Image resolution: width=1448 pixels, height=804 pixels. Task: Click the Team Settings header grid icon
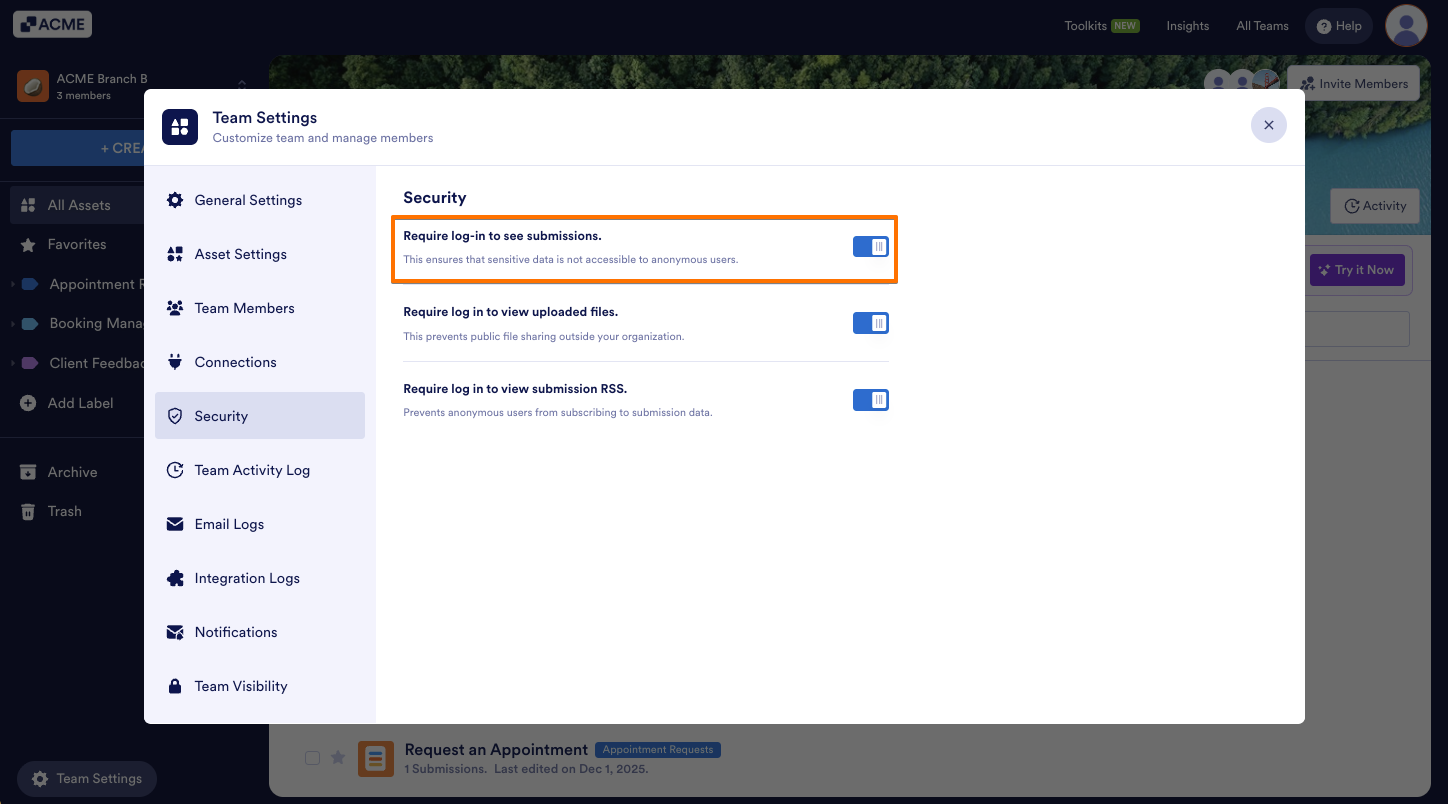click(180, 127)
